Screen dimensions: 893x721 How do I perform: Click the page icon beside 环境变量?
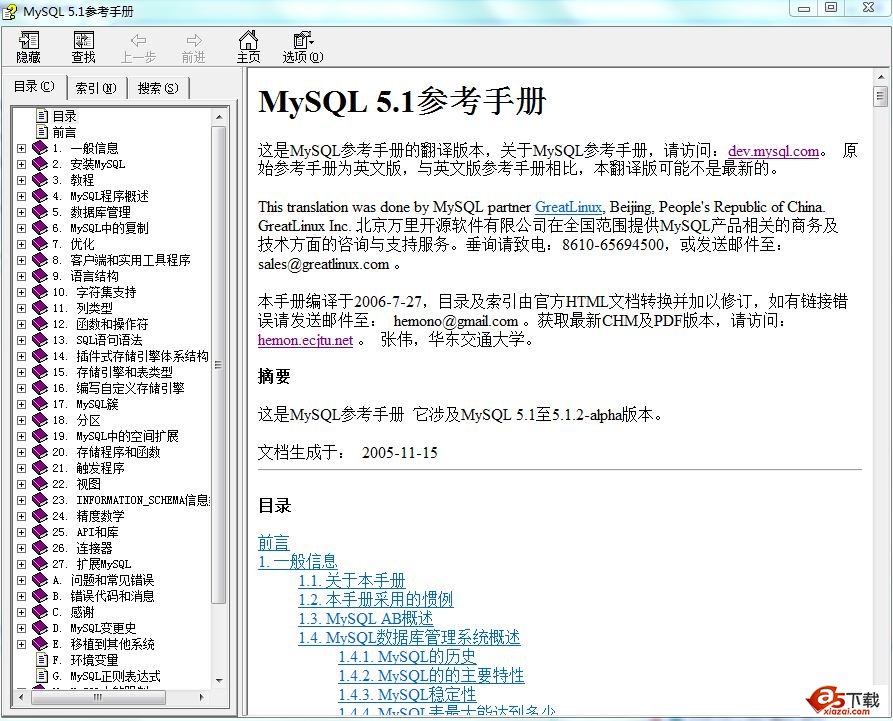(x=42, y=660)
